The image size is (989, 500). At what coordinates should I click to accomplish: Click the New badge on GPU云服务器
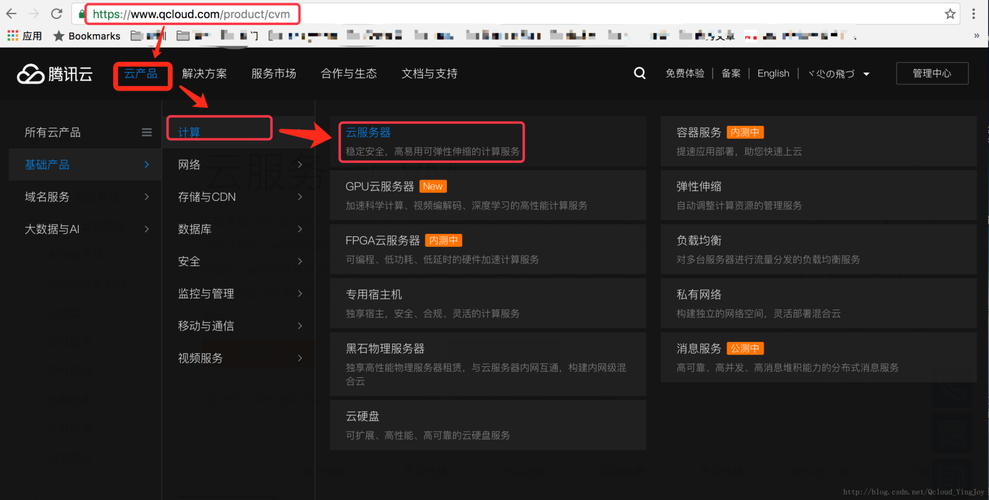point(433,187)
